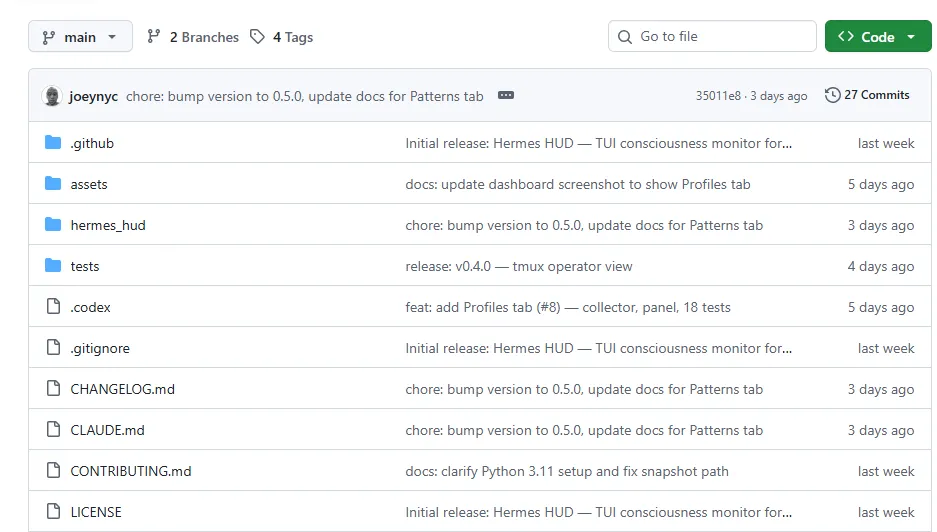Open the CONTRIBUTING.md file

point(131,471)
